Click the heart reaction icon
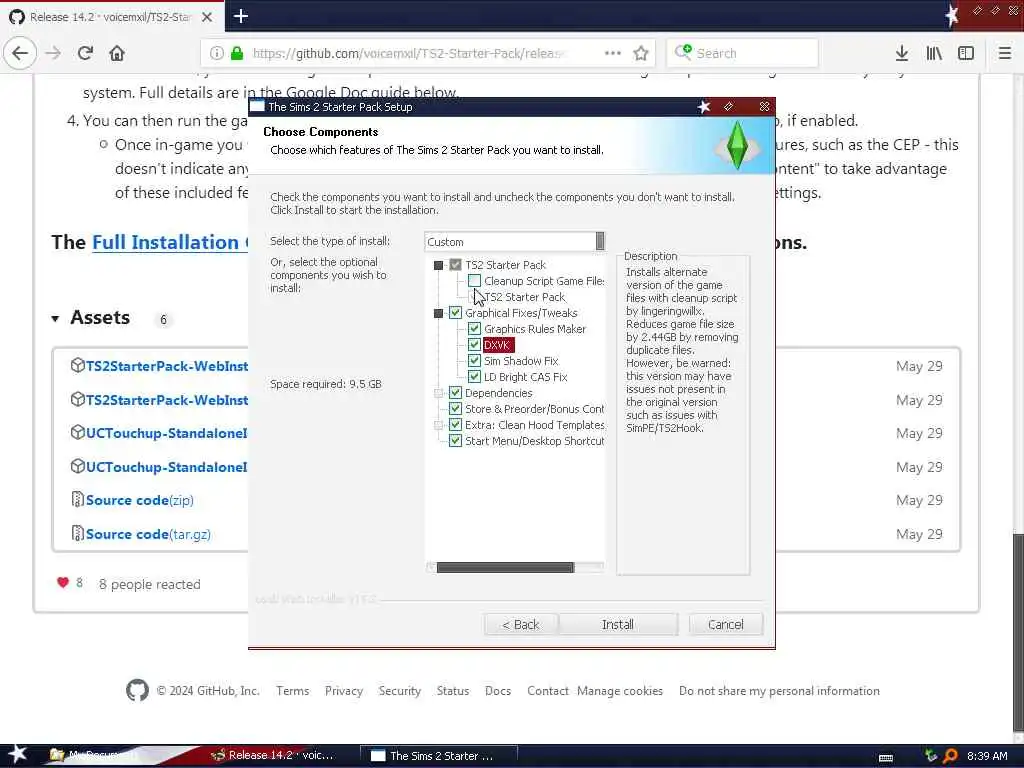 [63, 583]
